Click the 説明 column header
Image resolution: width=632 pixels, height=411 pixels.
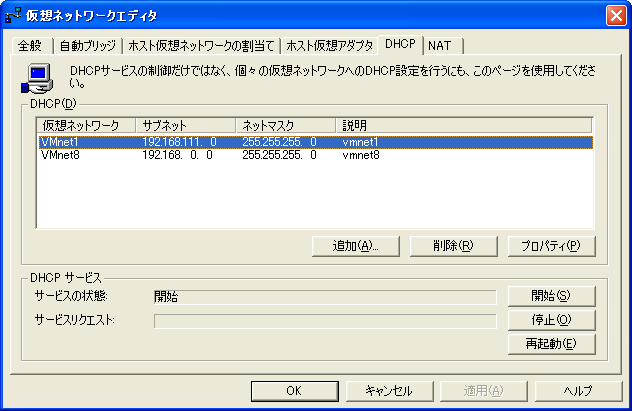pos(464,125)
